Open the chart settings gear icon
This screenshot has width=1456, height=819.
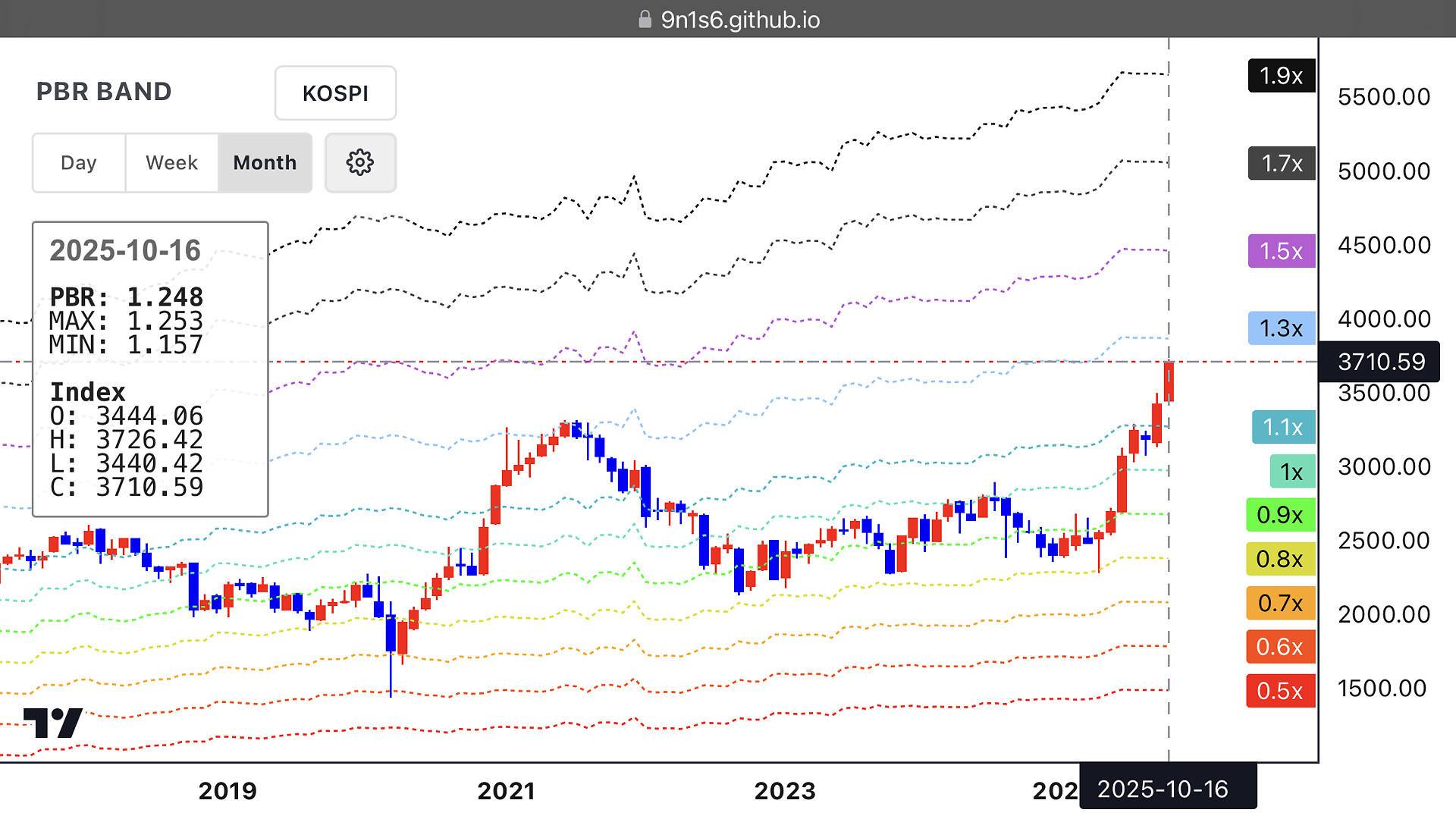coord(360,162)
